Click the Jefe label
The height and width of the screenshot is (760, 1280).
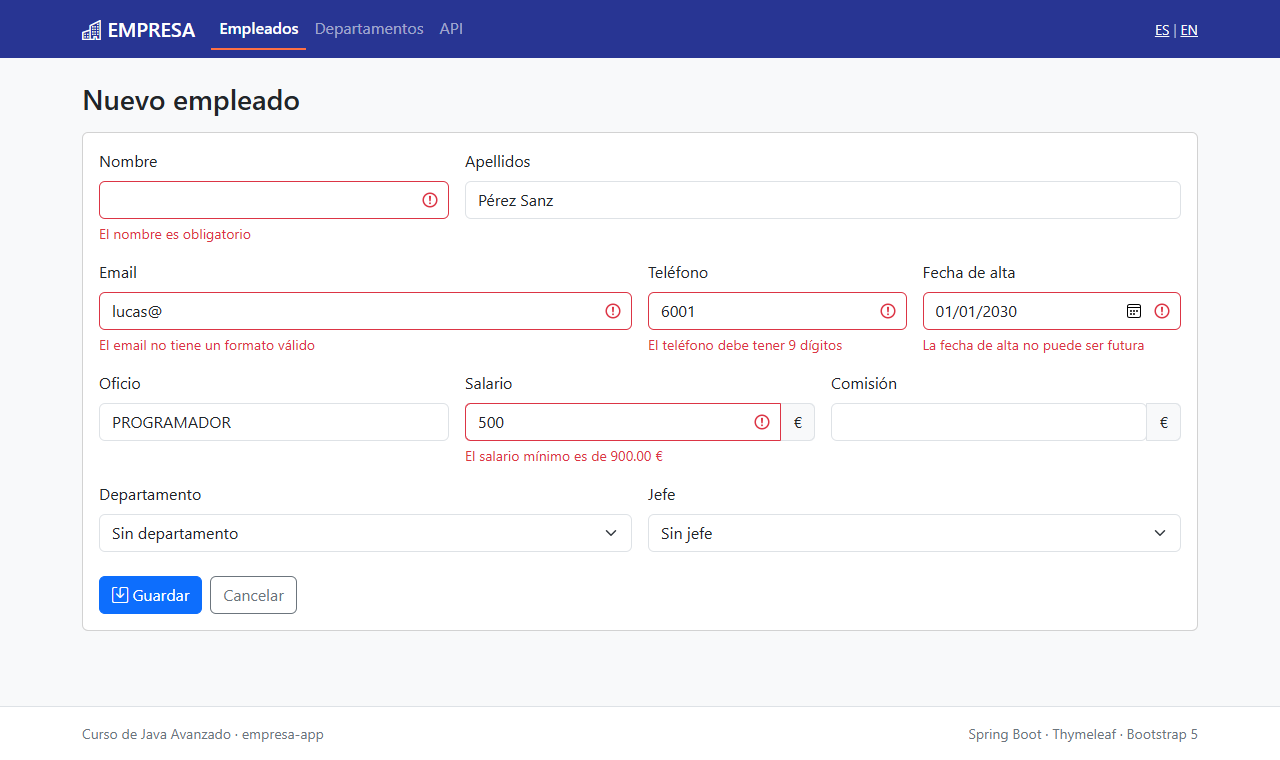(x=661, y=494)
